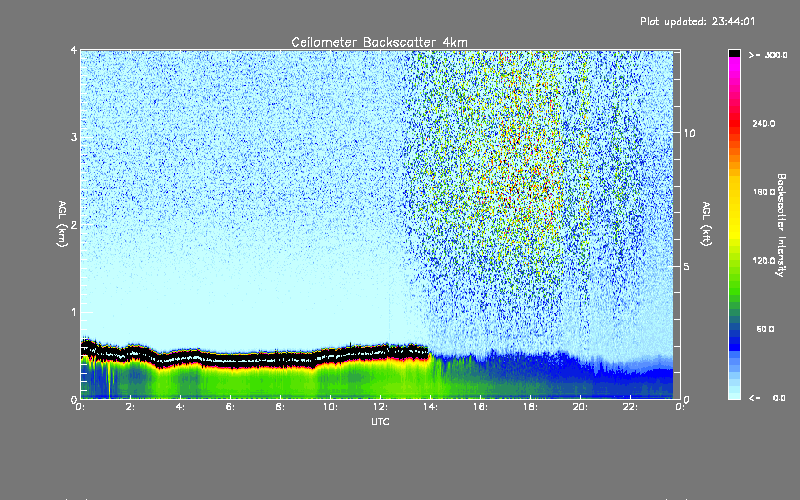Click the "Ceilometer Backscatter 4km" plot title
Viewport: 800px width, 500px height.
(x=379, y=42)
